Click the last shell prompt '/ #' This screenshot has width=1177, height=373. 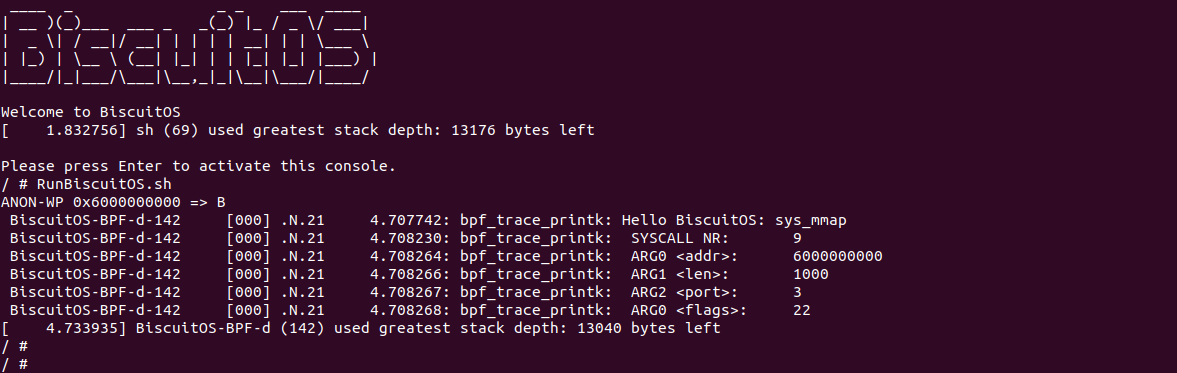[14, 365]
